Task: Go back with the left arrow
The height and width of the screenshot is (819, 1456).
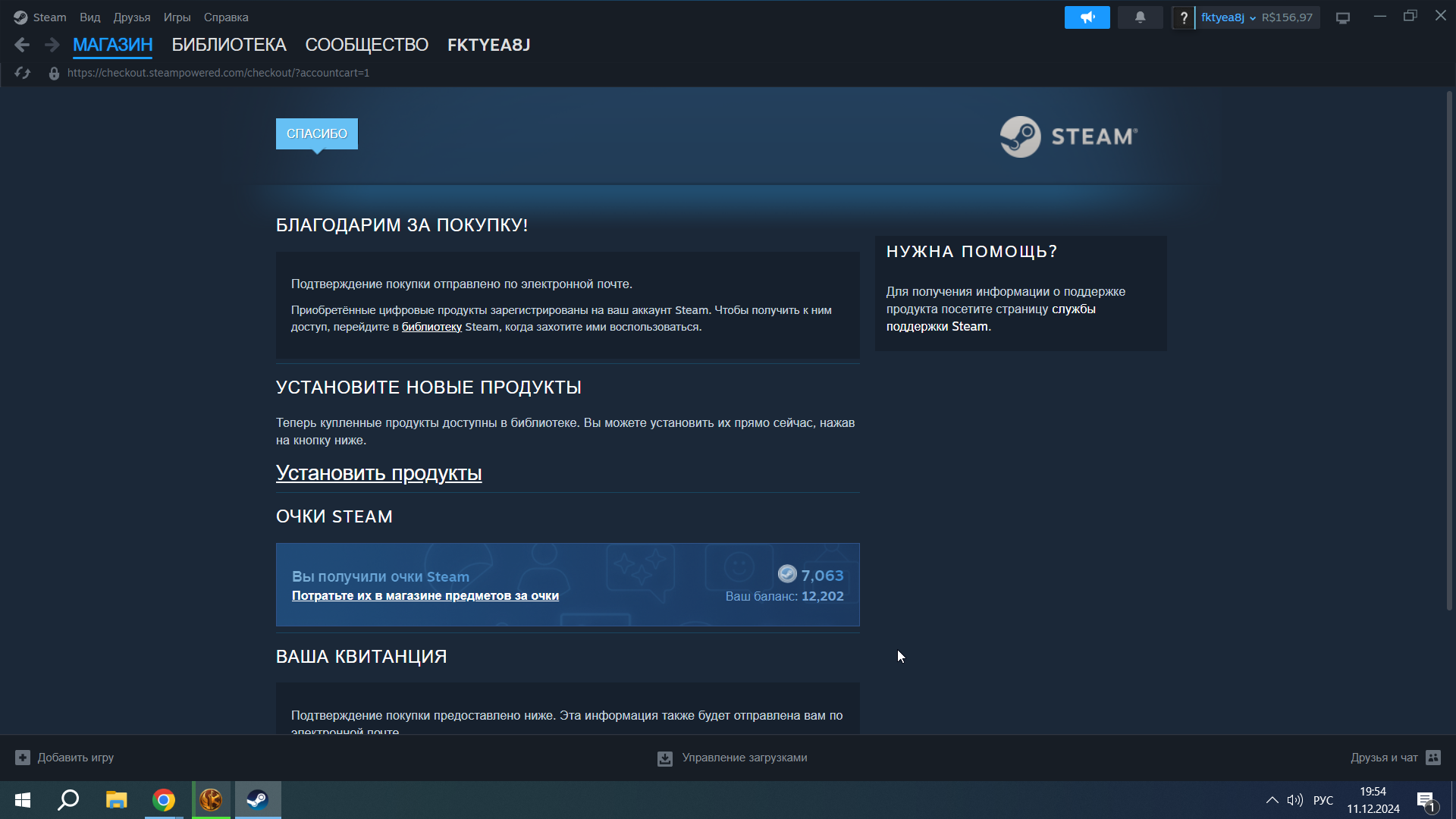Action: (22, 45)
